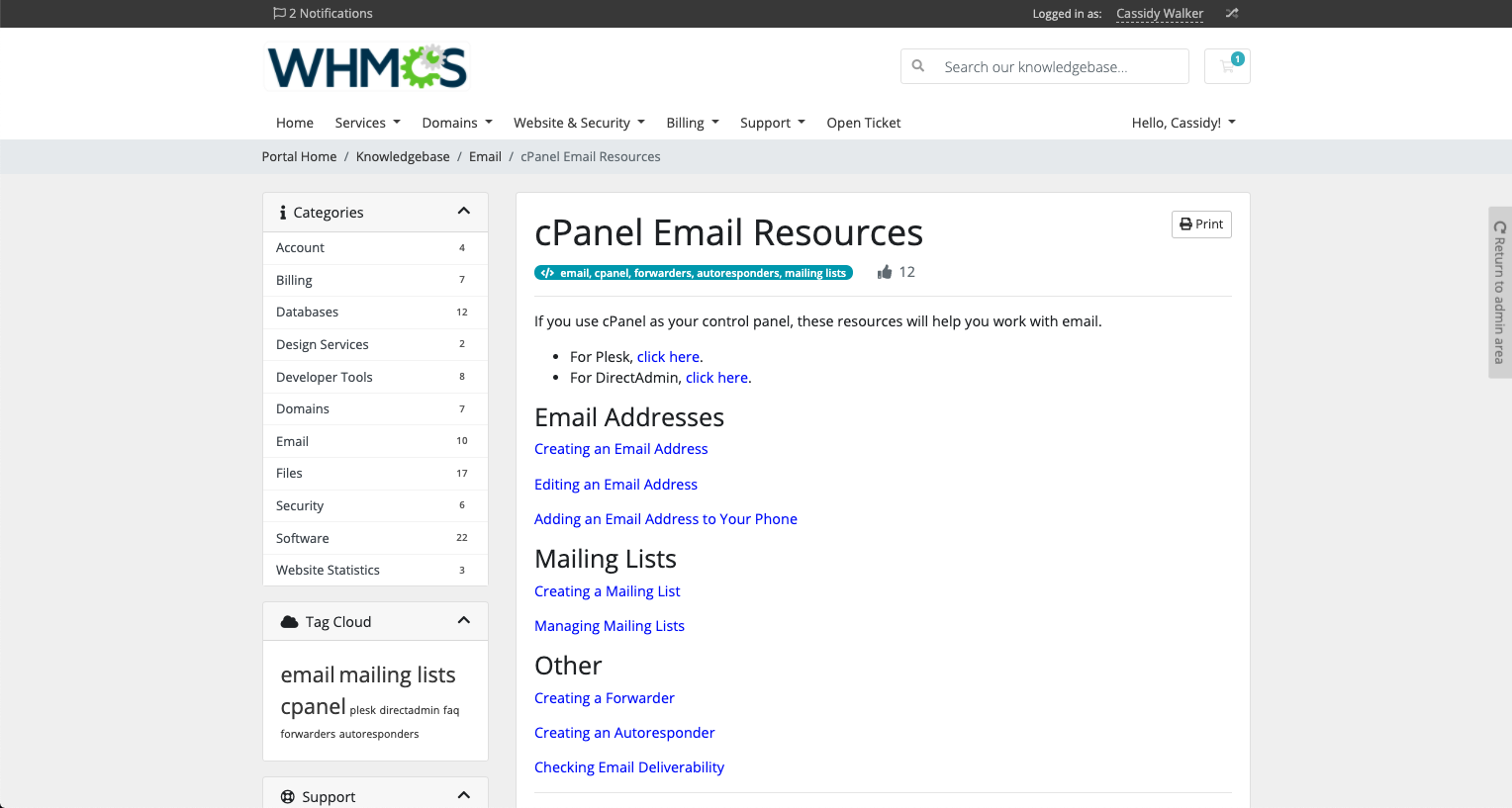Click the Plesk 'click here' link
The width and height of the screenshot is (1512, 808).
tap(668, 357)
